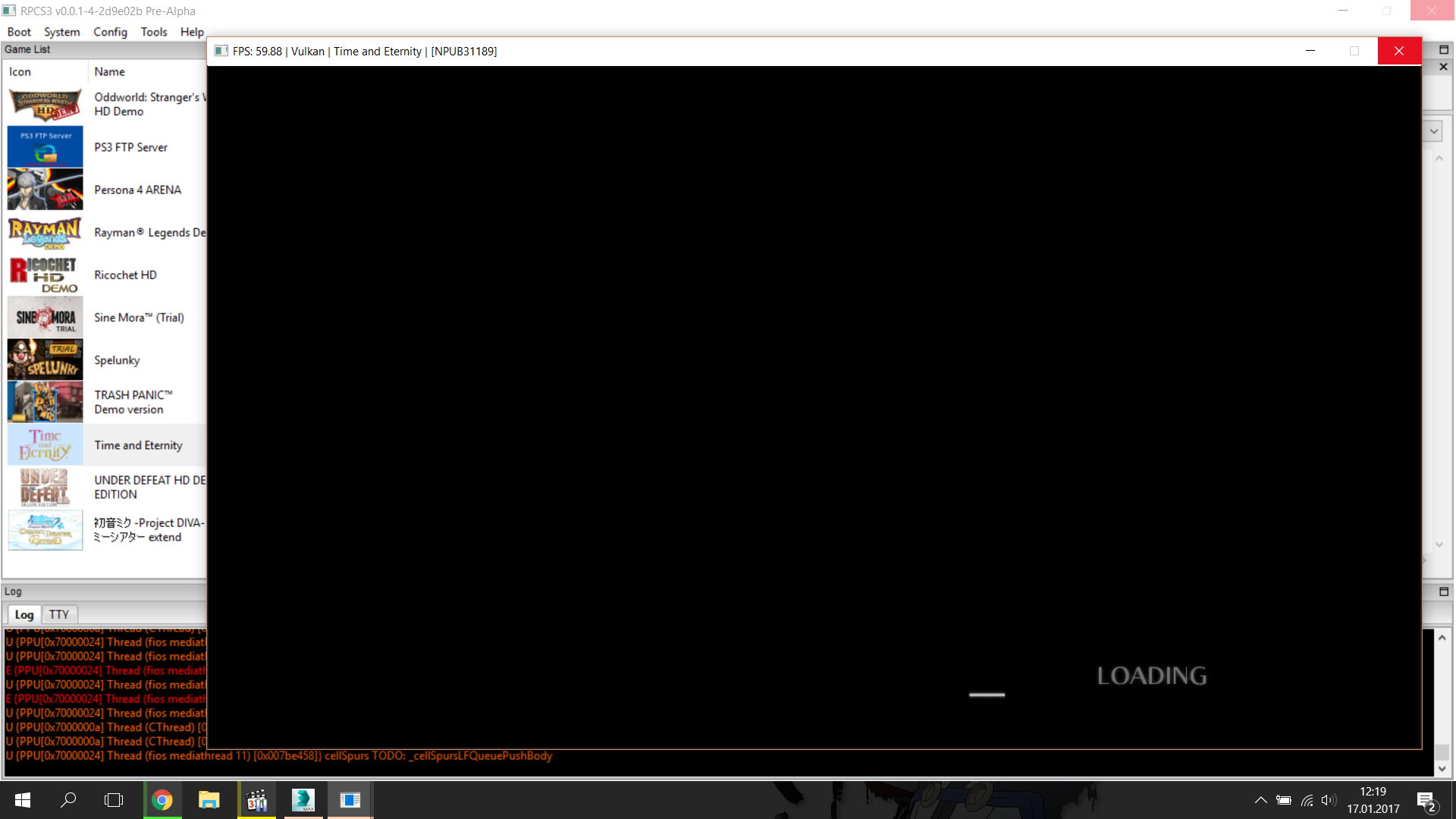Show hidden system tray icons chevron

pos(1260,800)
